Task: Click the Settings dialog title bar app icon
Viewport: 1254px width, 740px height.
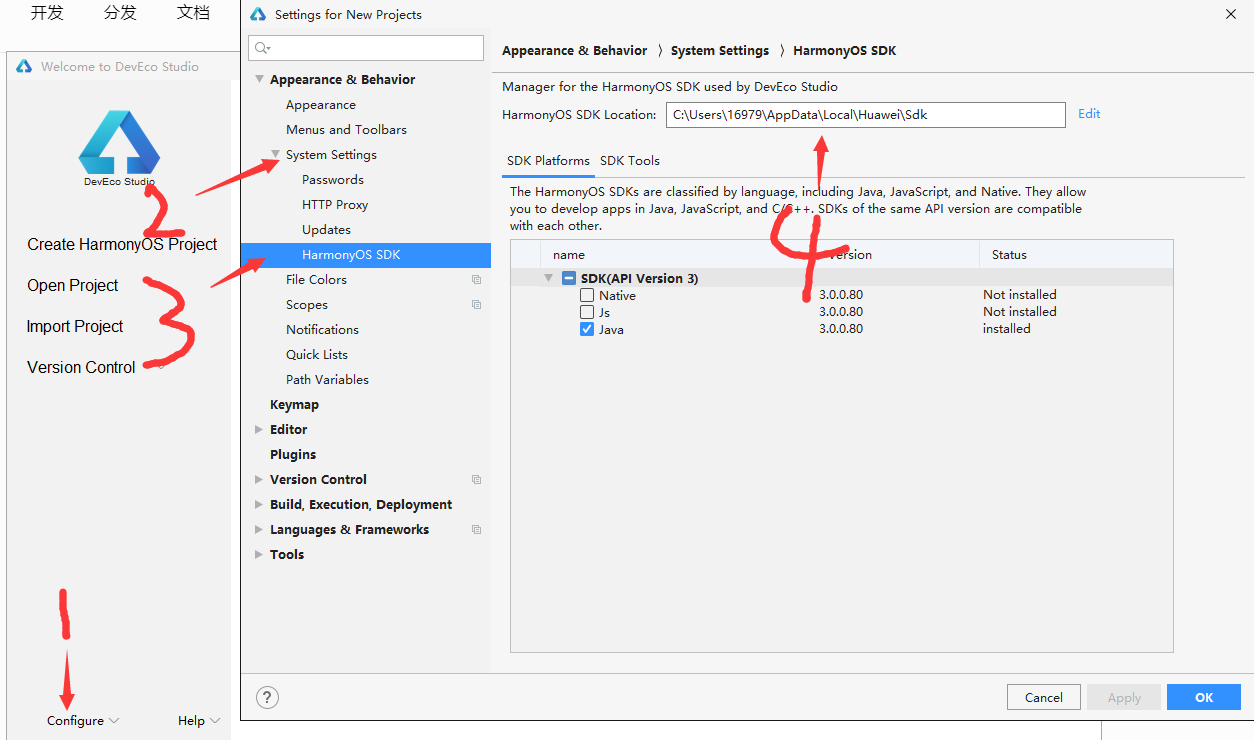Action: [x=258, y=14]
